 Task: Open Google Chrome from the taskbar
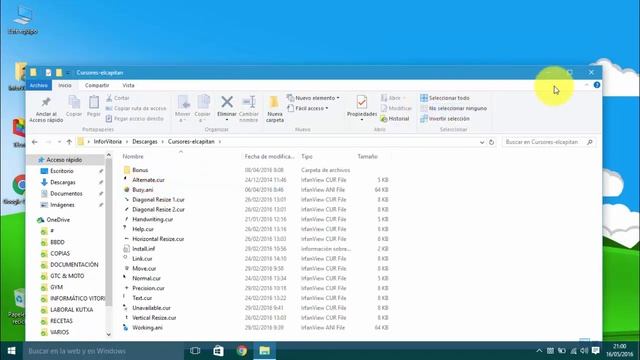pos(242,351)
